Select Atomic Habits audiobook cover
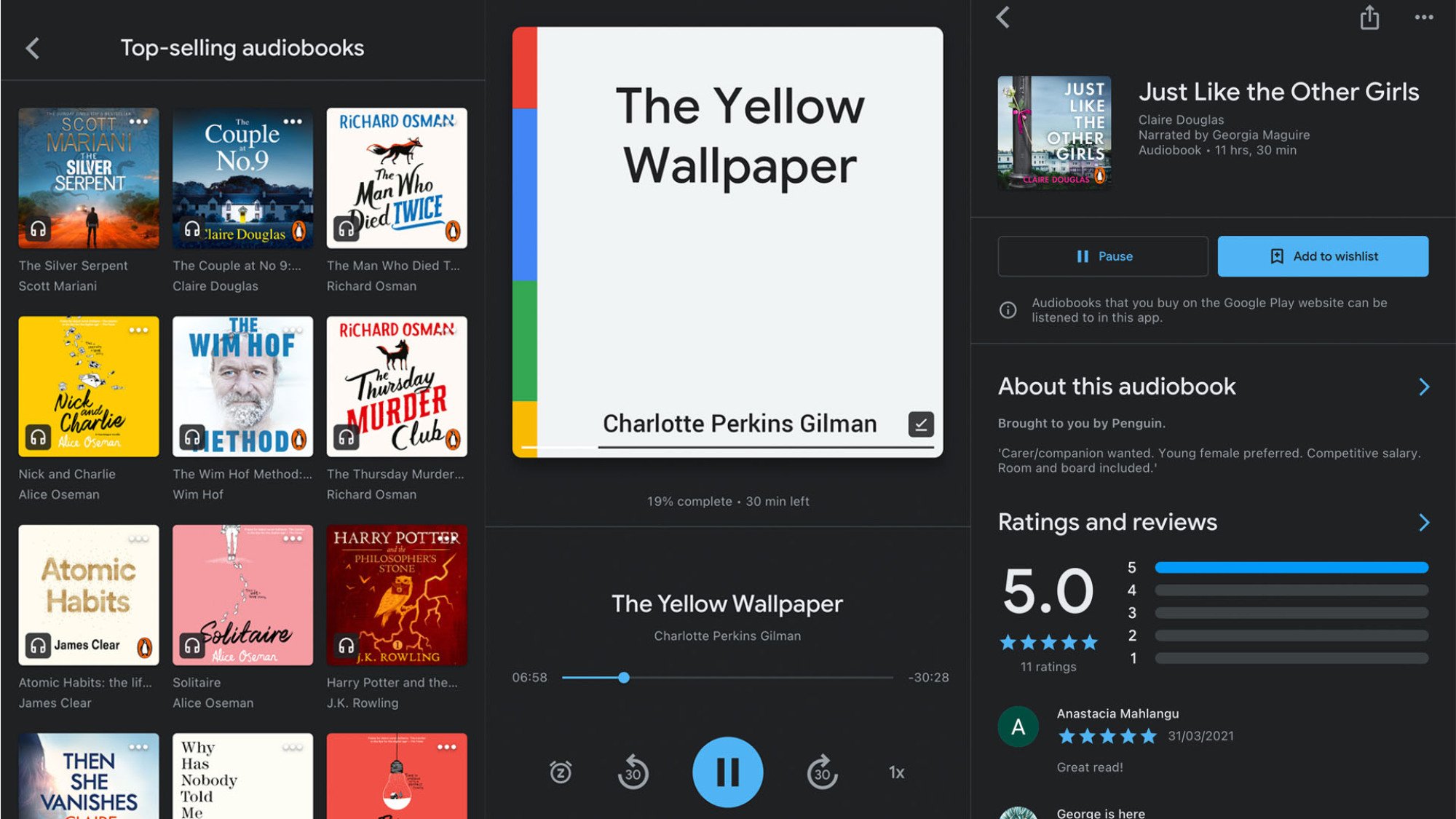The image size is (1456, 819). pyautogui.click(x=89, y=595)
